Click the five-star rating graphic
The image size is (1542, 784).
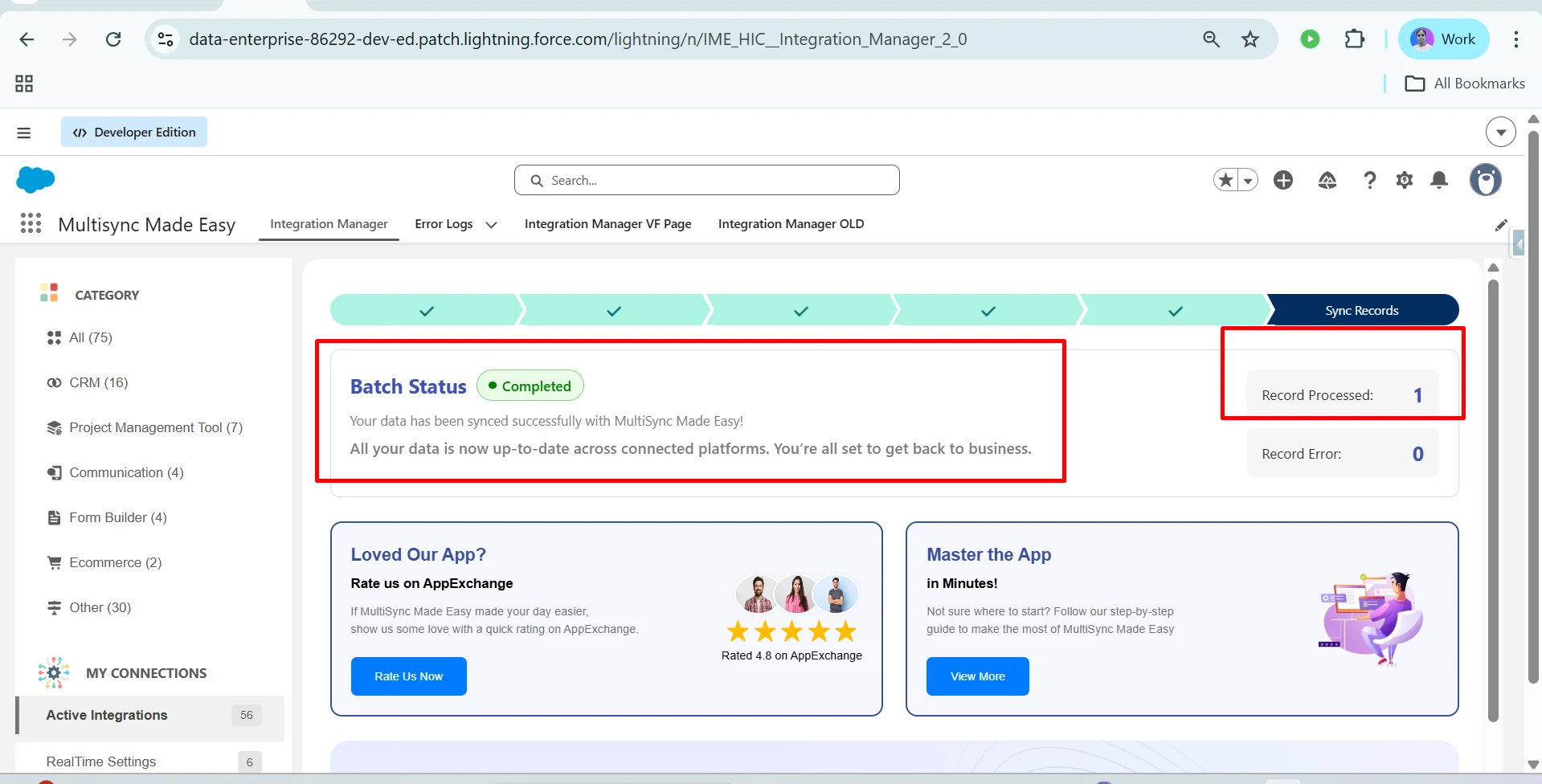tap(791, 631)
